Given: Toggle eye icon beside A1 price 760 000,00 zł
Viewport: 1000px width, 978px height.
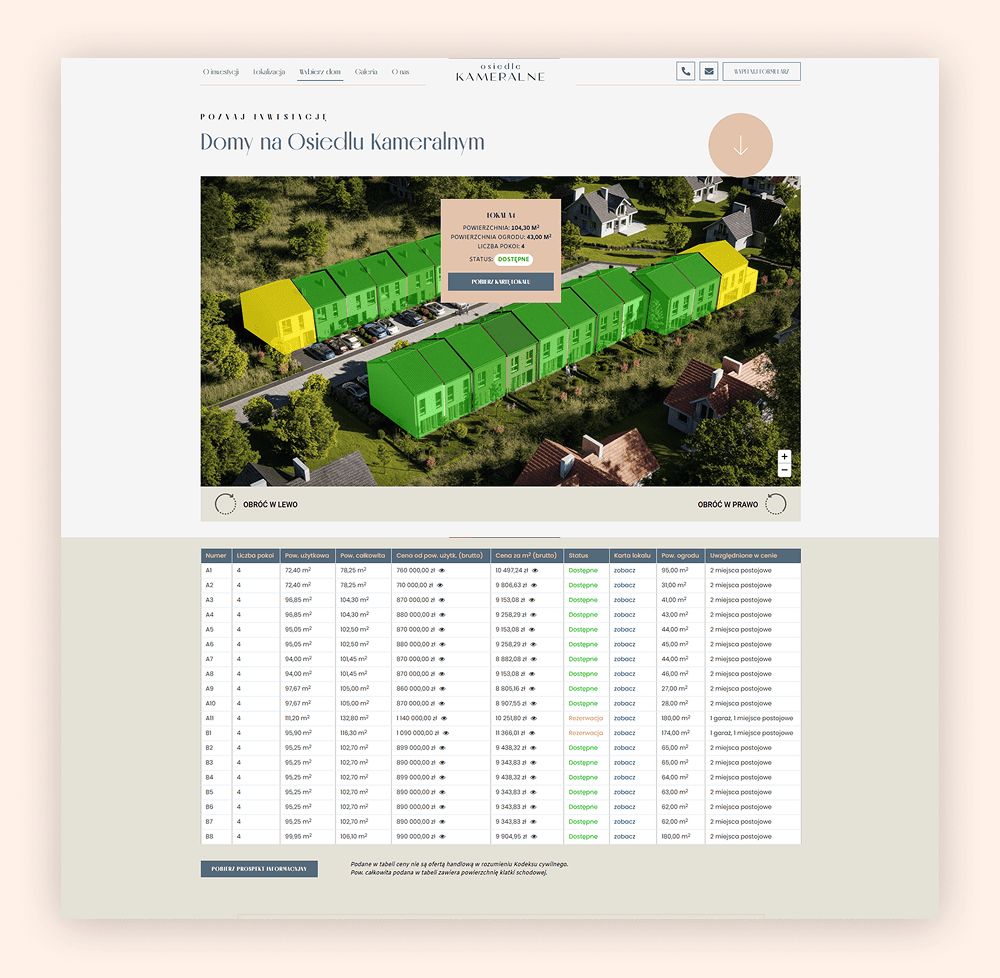Looking at the screenshot, I should pyautogui.click(x=441, y=570).
